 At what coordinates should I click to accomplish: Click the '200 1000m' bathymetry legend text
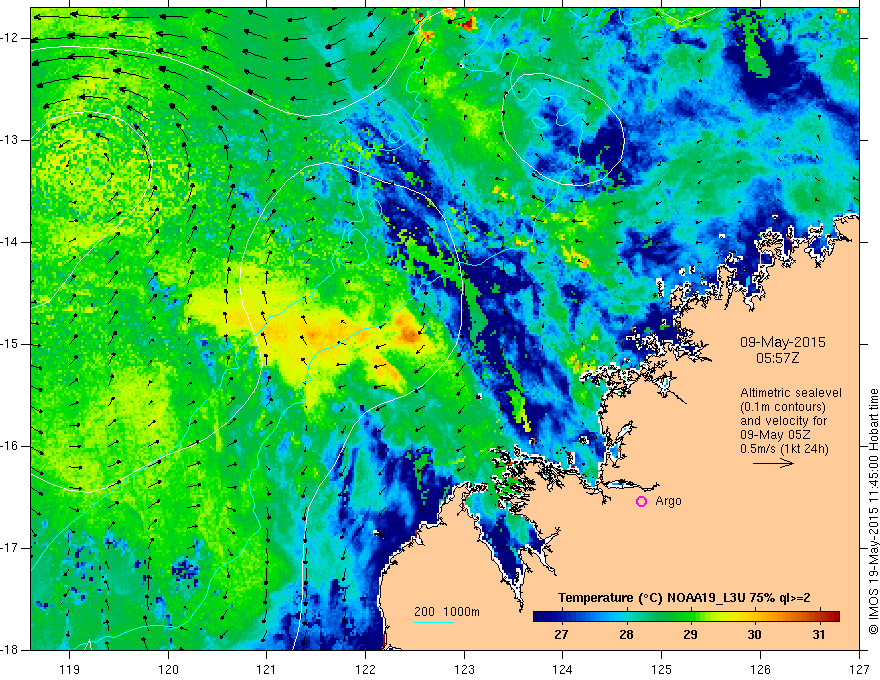(x=447, y=612)
